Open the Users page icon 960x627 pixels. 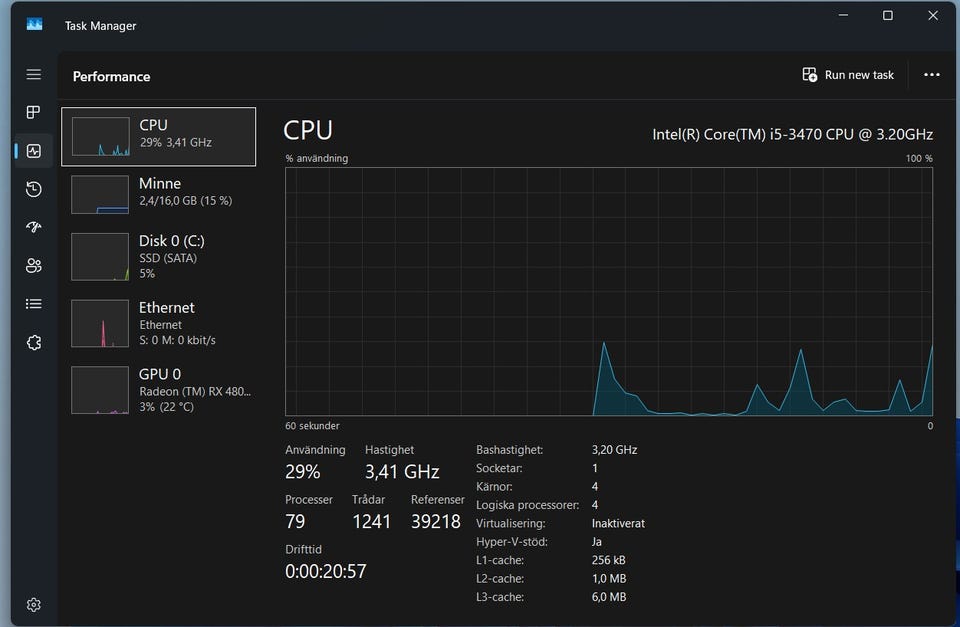[34, 265]
